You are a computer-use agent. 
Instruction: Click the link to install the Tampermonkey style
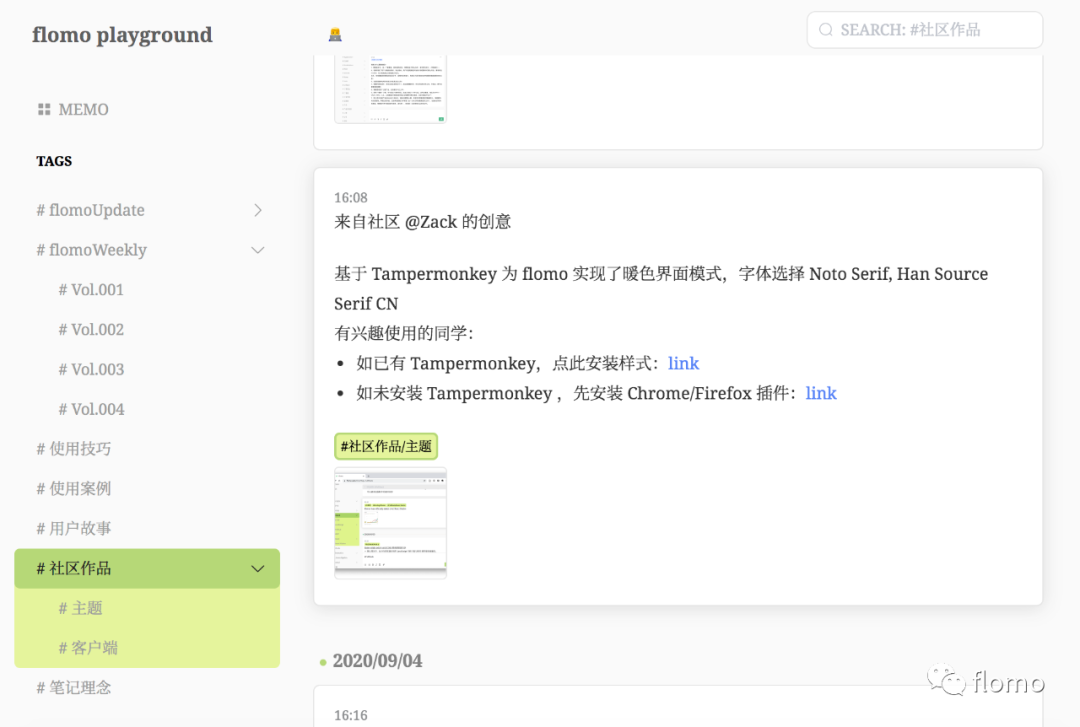click(x=683, y=363)
